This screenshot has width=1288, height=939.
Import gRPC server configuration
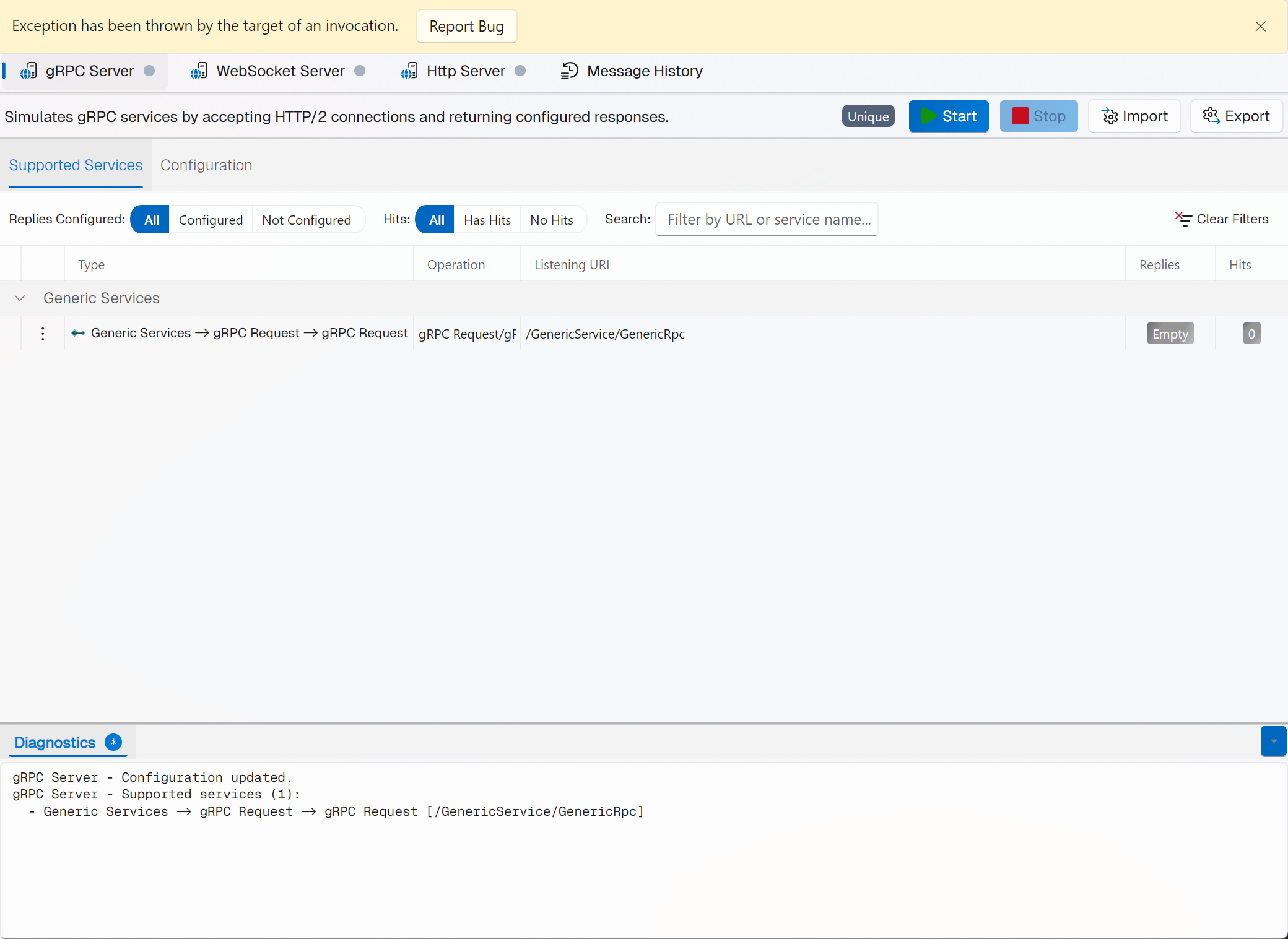point(1134,116)
